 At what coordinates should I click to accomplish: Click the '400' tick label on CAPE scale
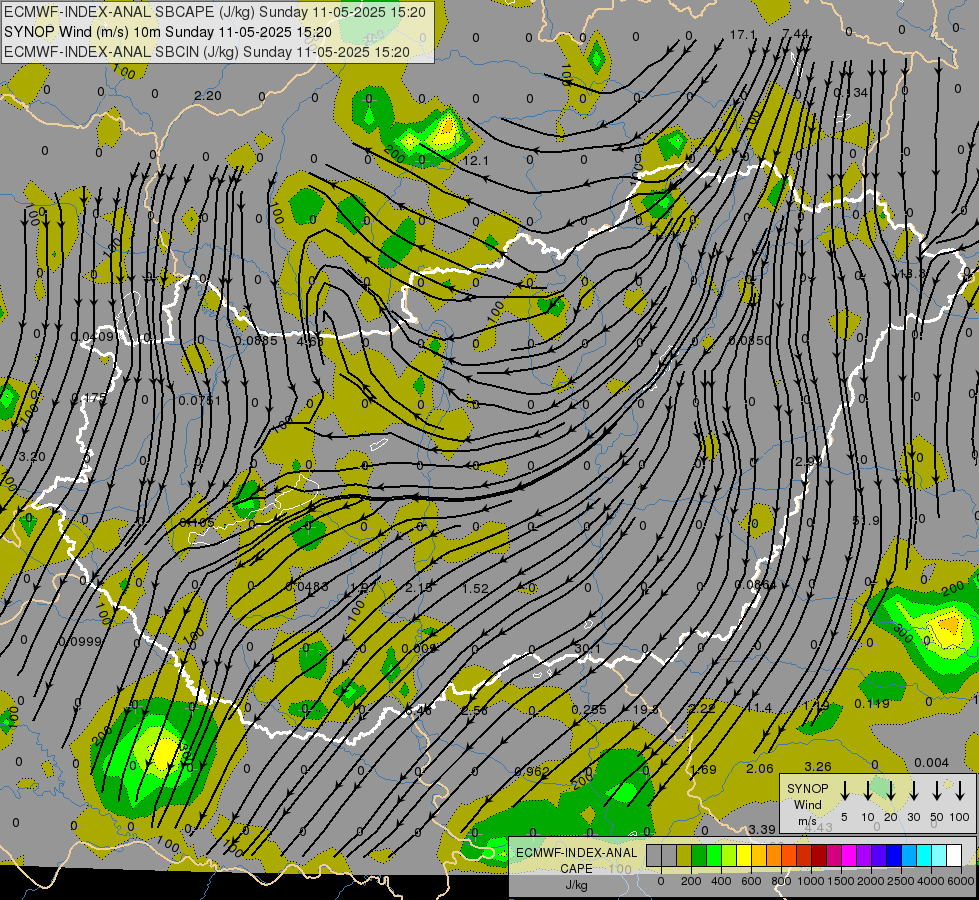[x=721, y=881]
